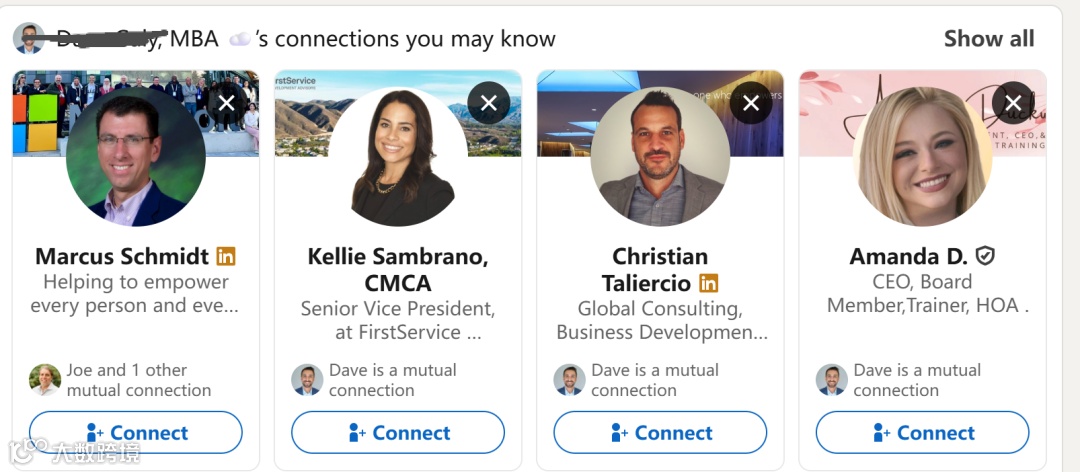
Task: View Amanda D.'s profile picture
Action: coord(922,157)
